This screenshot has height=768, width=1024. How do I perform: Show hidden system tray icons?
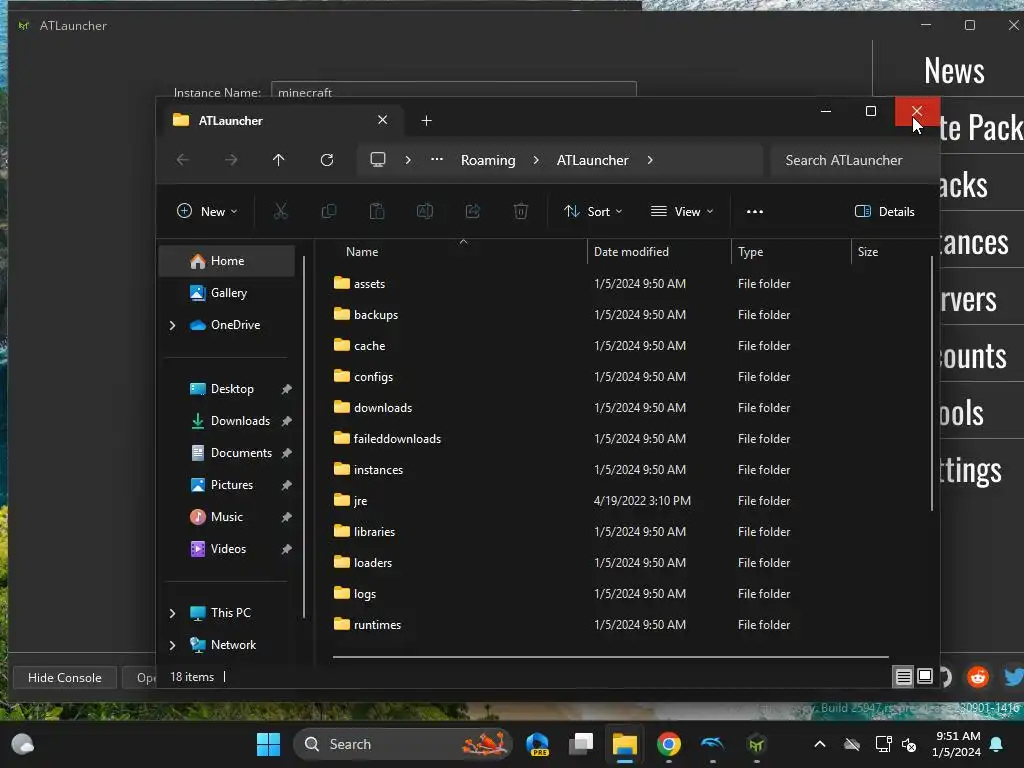[x=820, y=744]
